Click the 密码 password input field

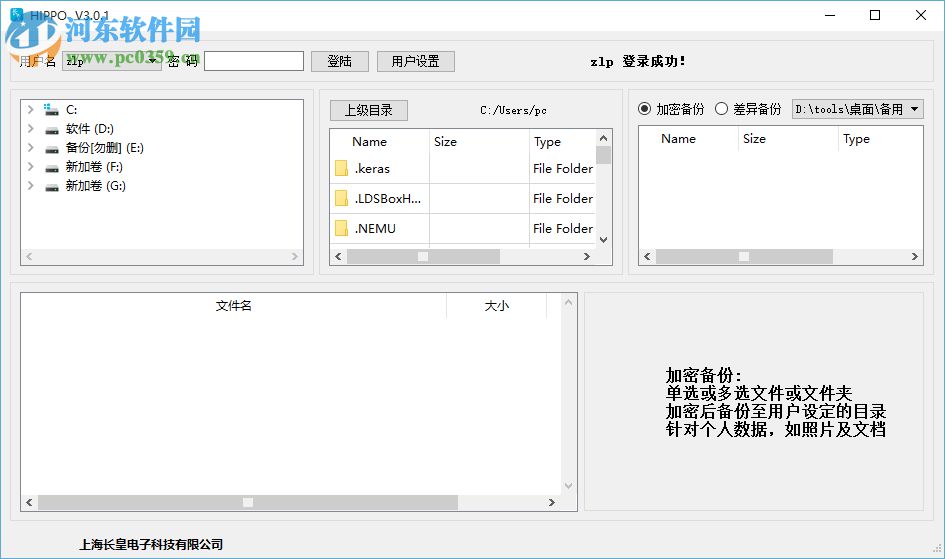(254, 61)
